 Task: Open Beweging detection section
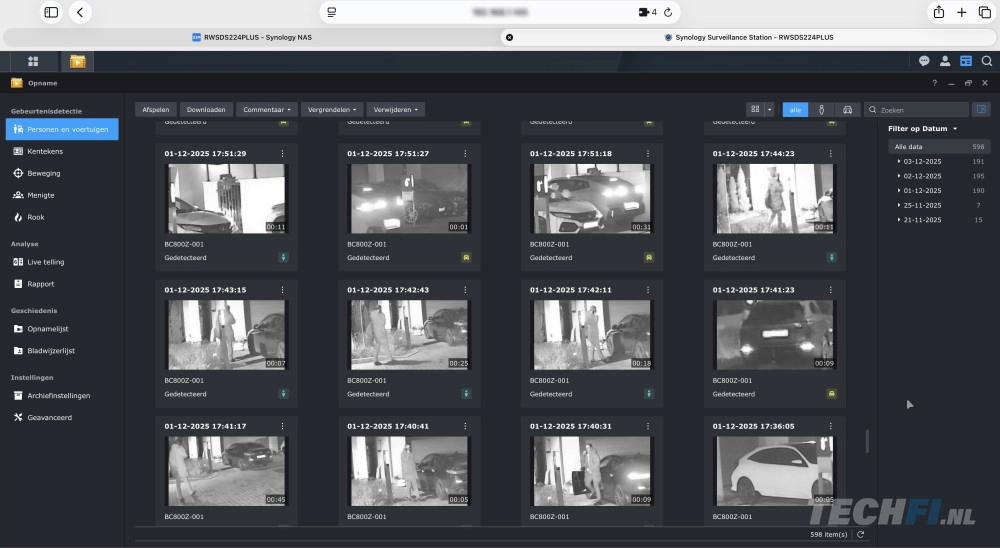(62, 174)
